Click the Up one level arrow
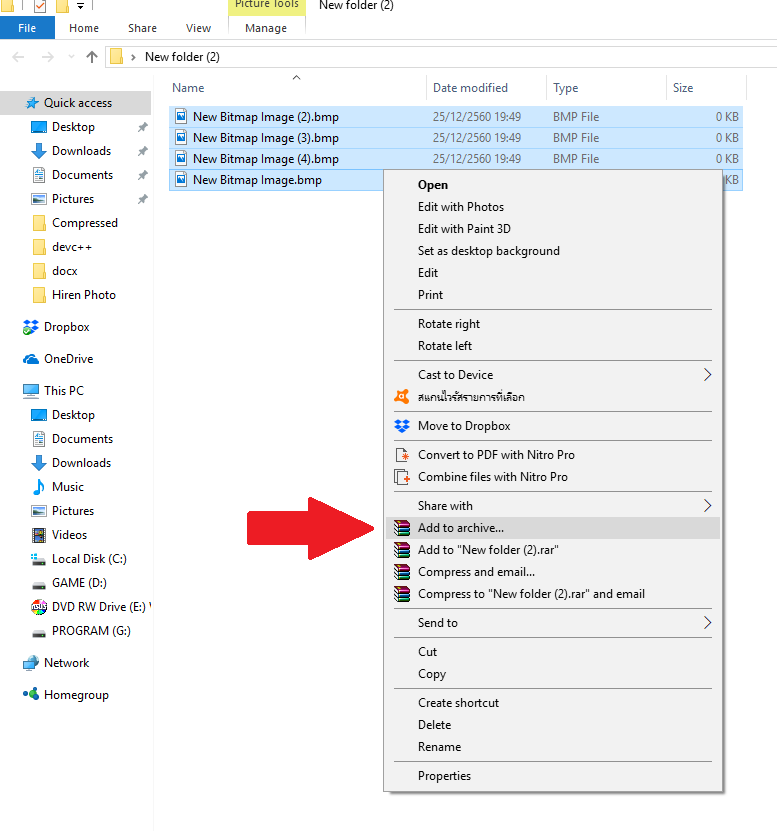The width and height of the screenshot is (777, 831). (x=92, y=57)
